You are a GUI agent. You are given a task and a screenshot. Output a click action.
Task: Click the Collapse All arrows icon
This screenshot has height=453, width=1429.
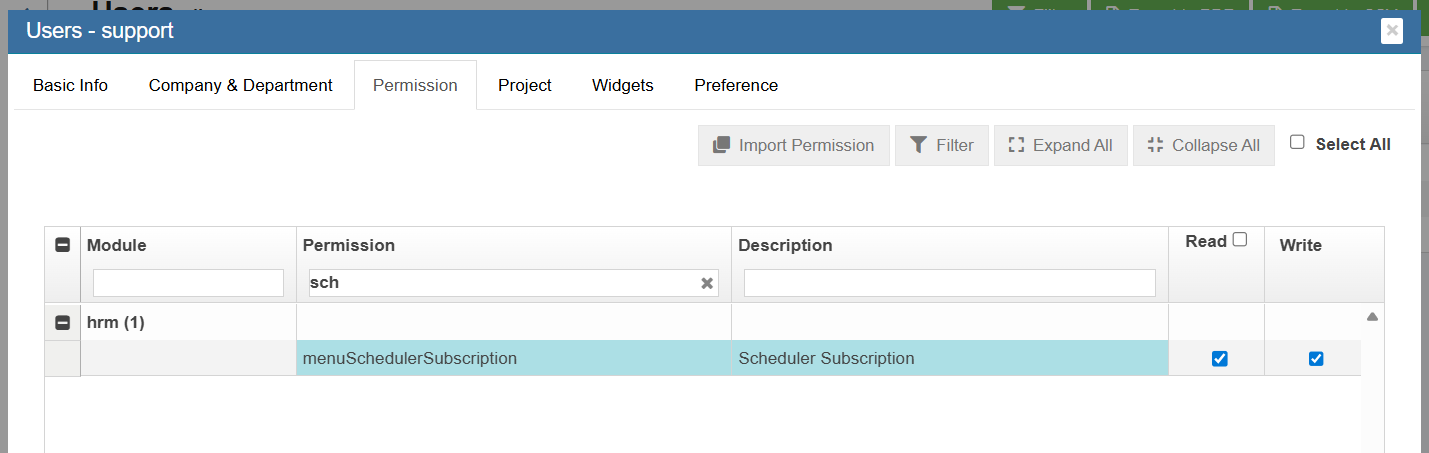tap(1155, 145)
